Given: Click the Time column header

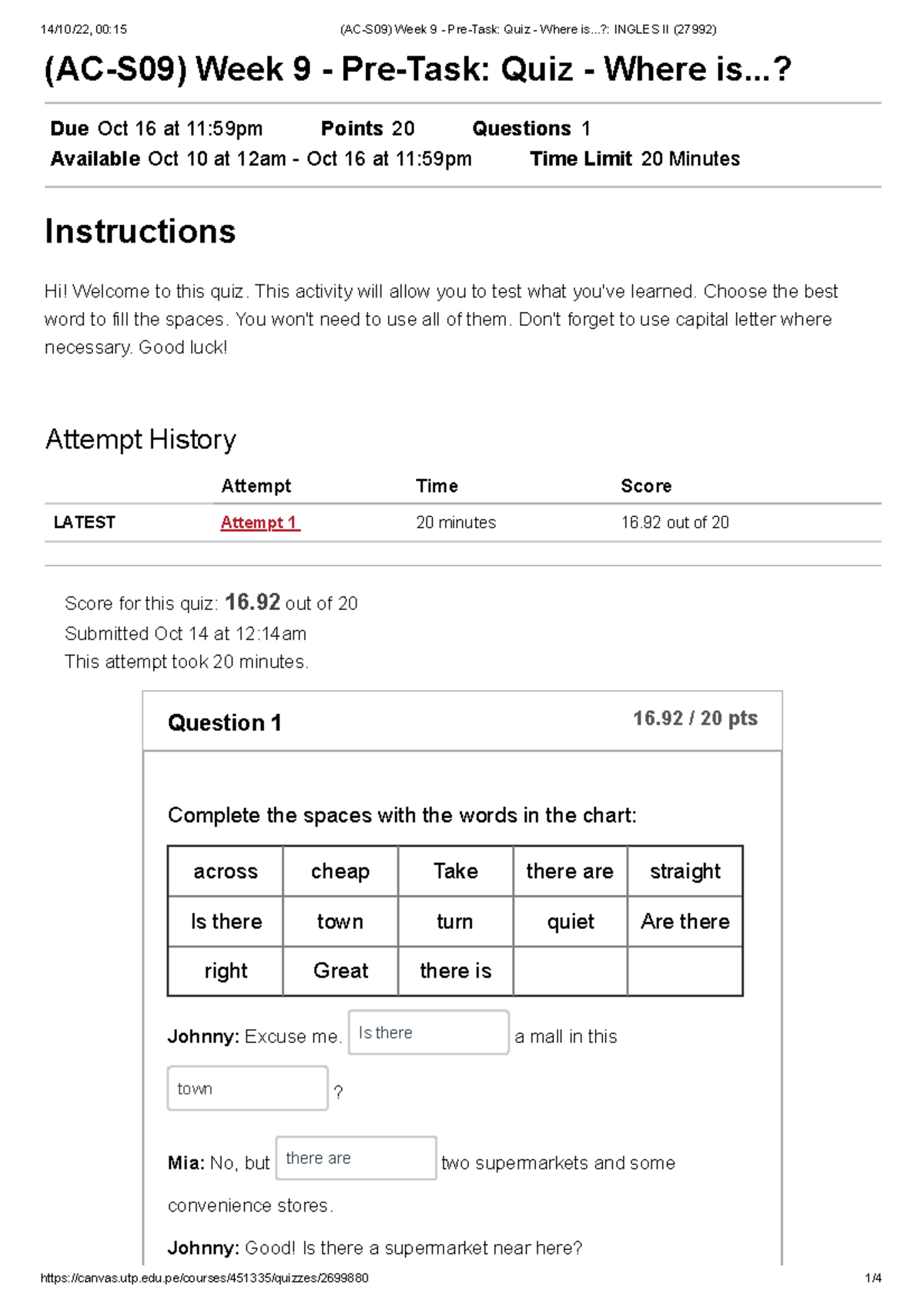Looking at the screenshot, I should pyautogui.click(x=437, y=486).
